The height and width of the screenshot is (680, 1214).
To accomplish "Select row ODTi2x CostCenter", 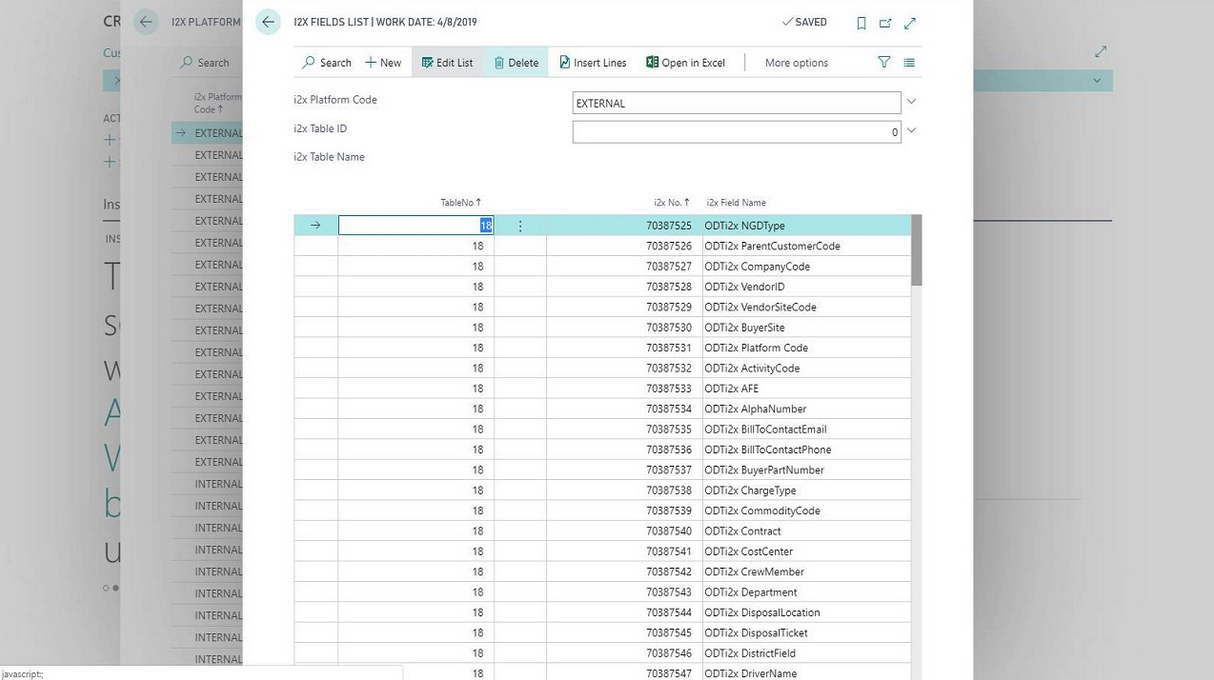I will (602, 551).
